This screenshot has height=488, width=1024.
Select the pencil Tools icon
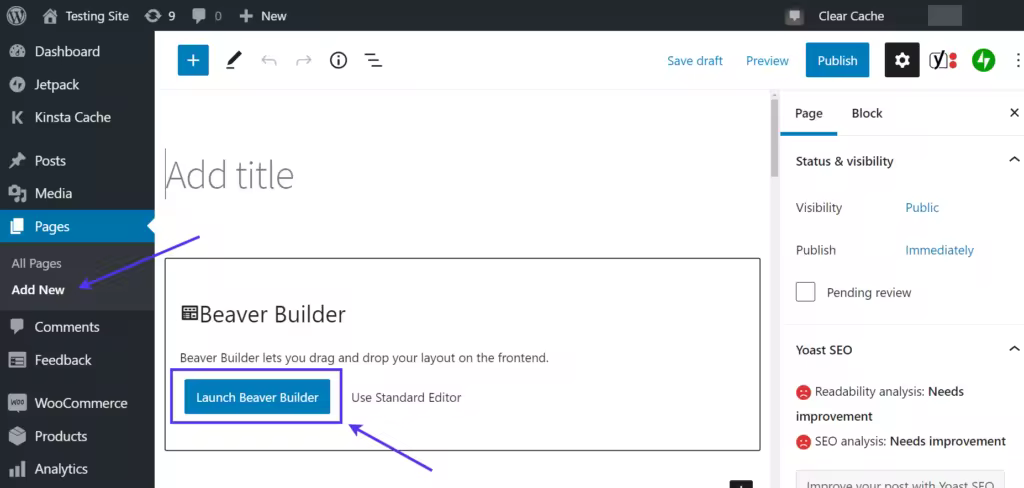coord(233,61)
